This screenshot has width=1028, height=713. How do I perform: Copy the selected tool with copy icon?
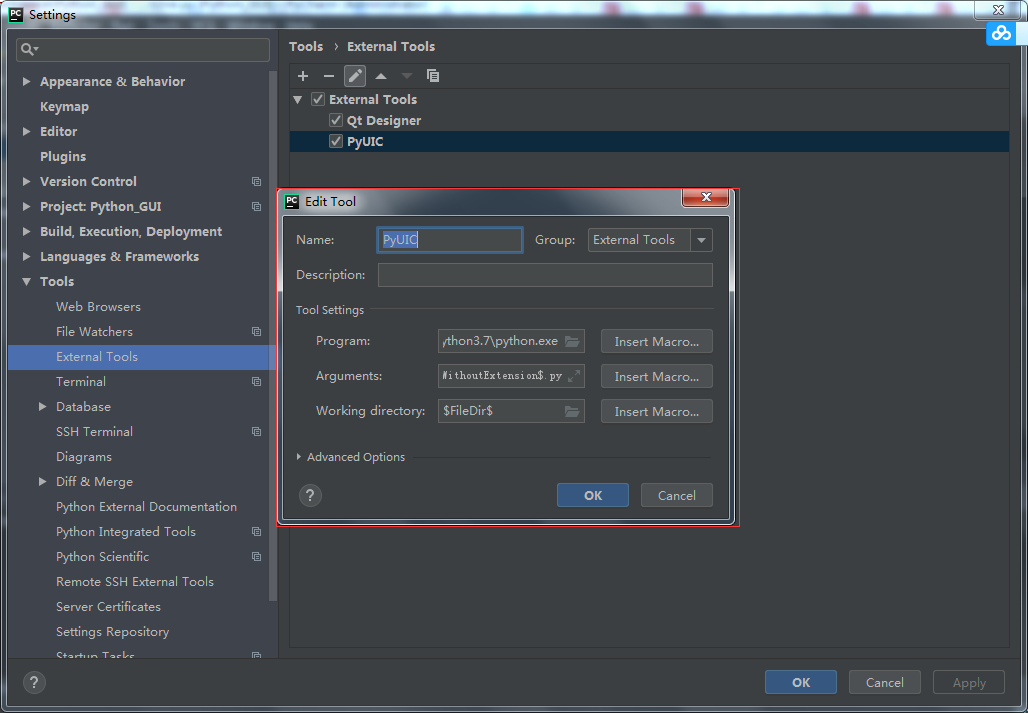pyautogui.click(x=433, y=76)
